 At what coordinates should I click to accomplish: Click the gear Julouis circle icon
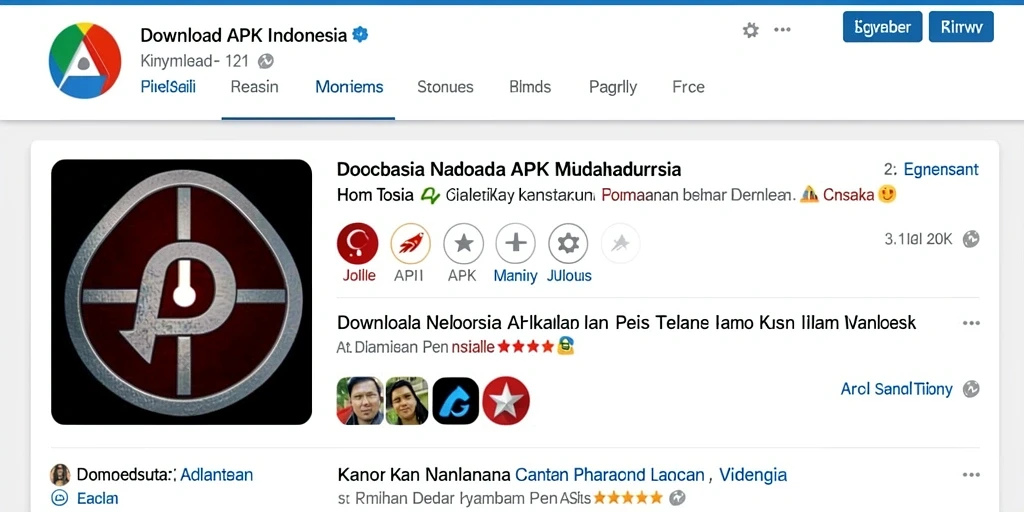point(568,243)
